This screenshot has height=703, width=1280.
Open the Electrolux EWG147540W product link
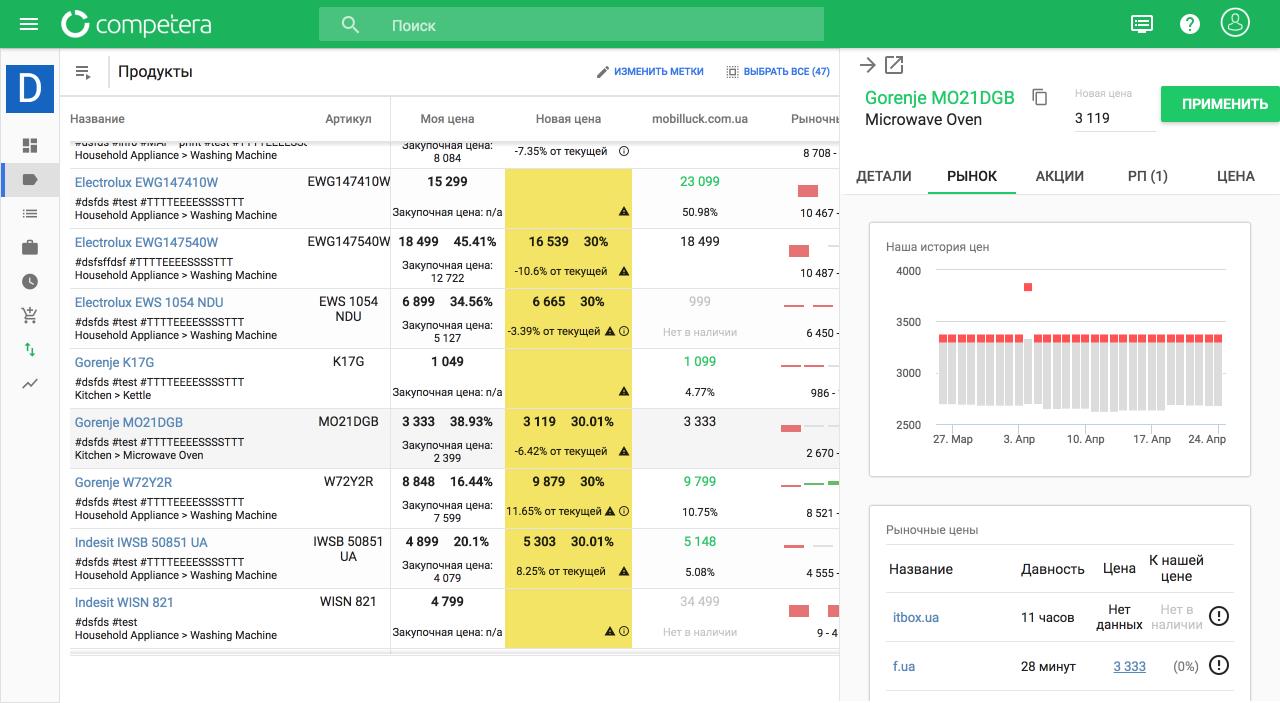(146, 242)
